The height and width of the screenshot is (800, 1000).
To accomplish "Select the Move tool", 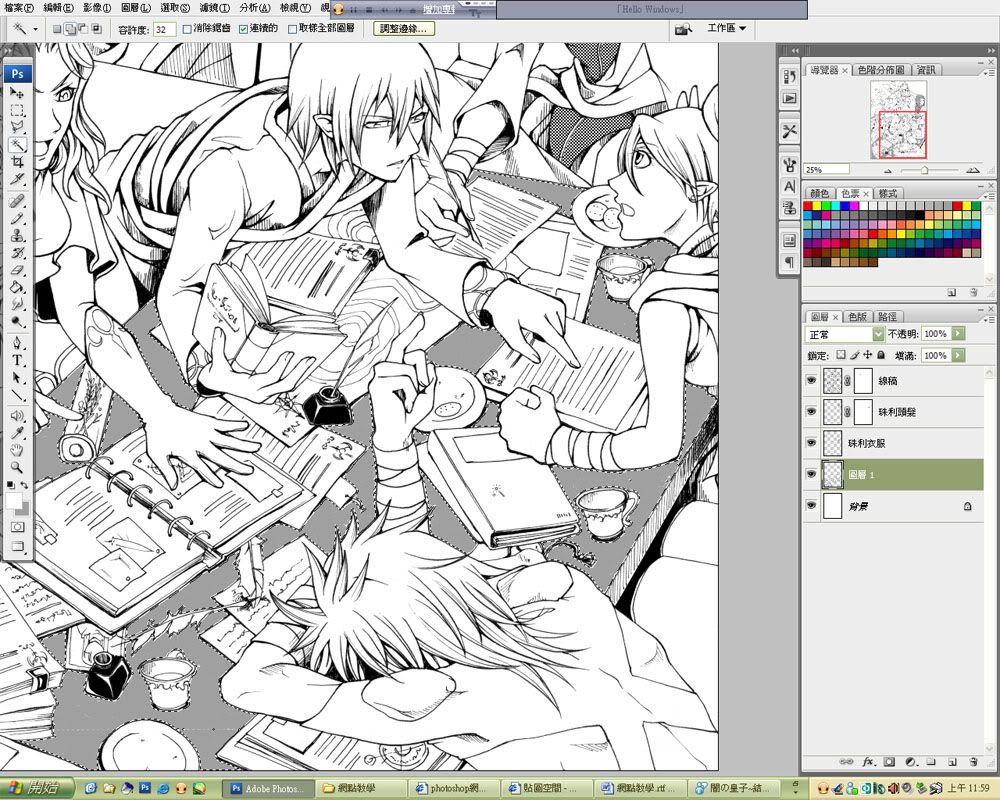I will (x=17, y=93).
